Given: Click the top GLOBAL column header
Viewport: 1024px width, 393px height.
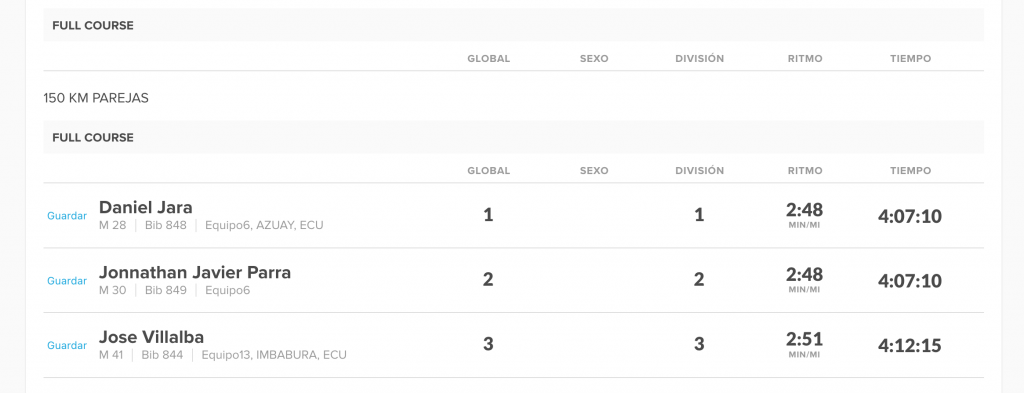Looking at the screenshot, I should click(488, 59).
